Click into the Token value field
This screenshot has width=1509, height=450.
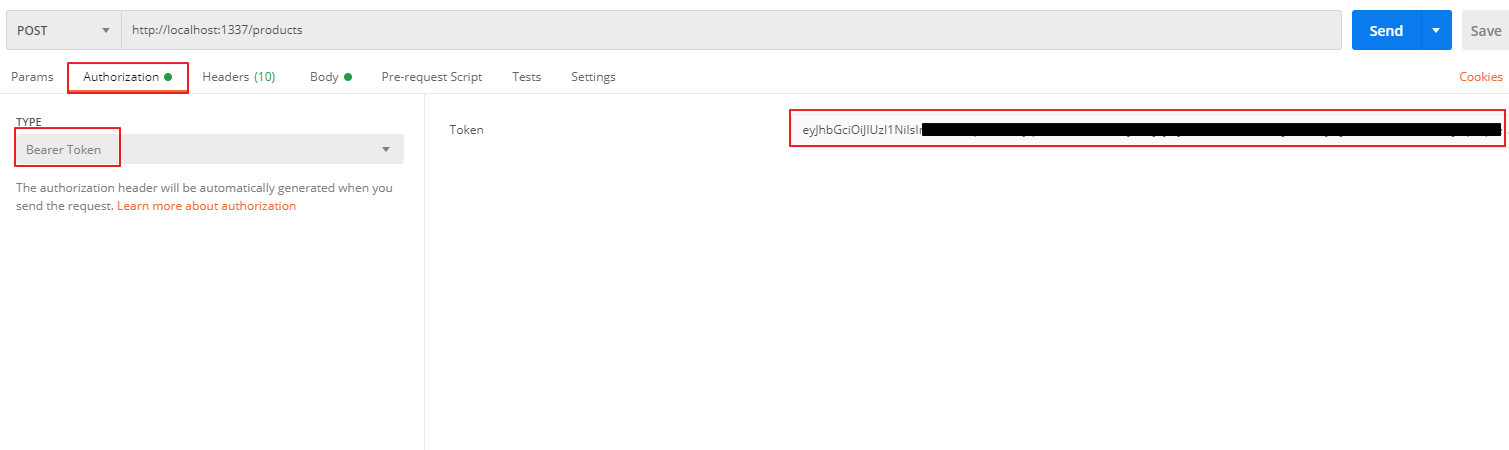[x=1148, y=129]
